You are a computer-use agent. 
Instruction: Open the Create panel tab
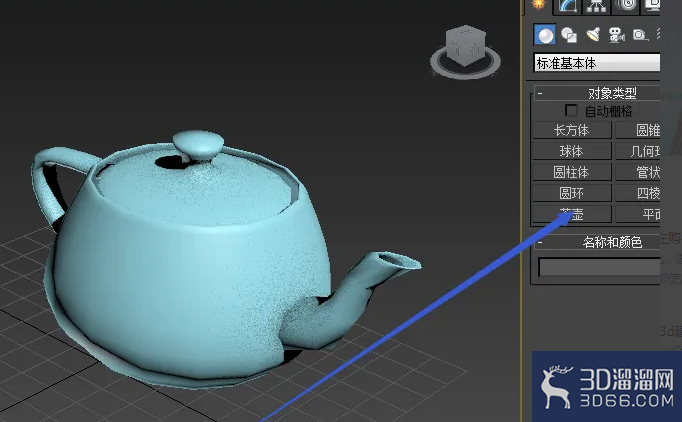(538, 6)
